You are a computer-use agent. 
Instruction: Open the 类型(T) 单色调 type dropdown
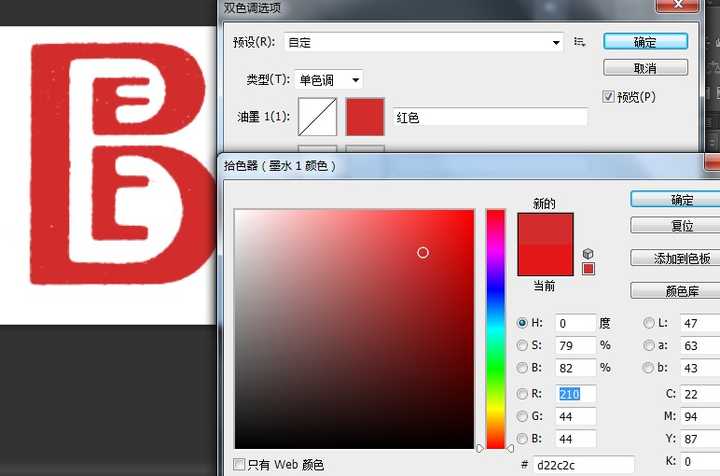tap(329, 80)
